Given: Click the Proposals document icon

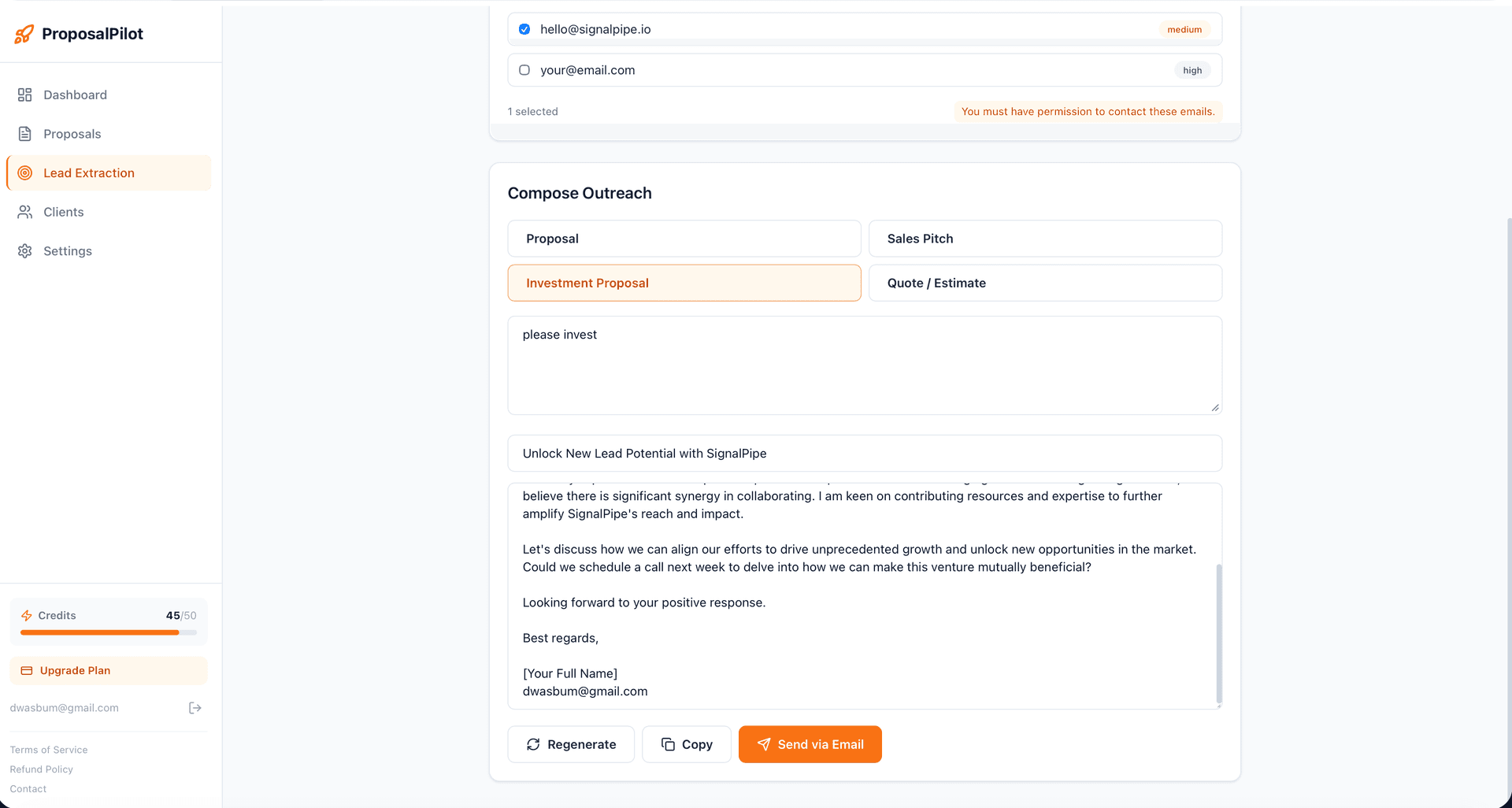Looking at the screenshot, I should coord(25,134).
